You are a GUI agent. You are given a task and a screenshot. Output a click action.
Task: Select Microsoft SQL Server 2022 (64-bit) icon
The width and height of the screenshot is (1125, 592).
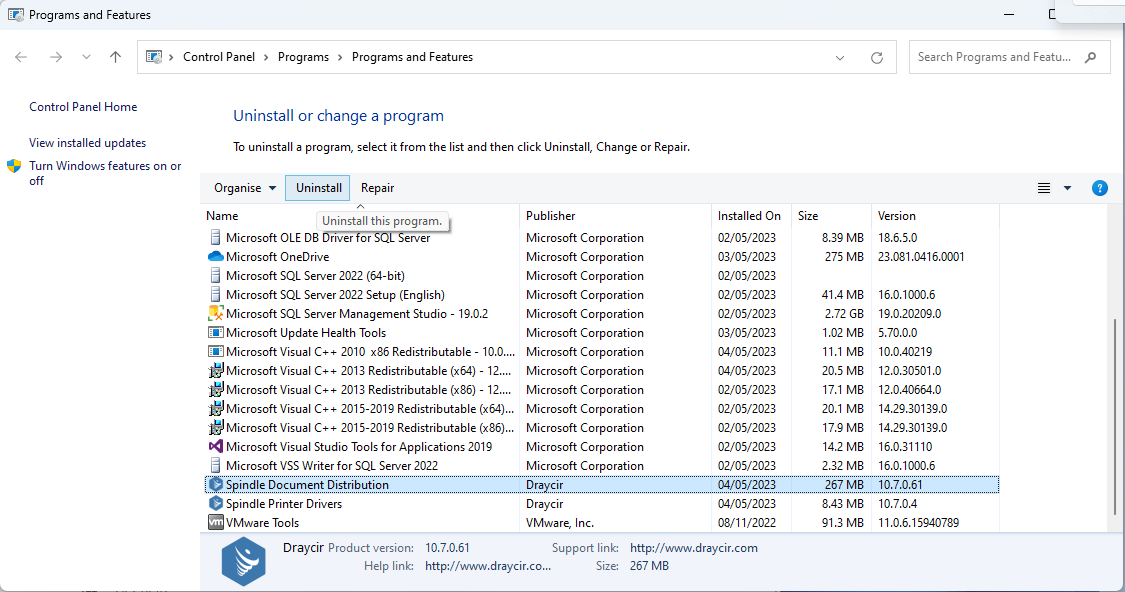(215, 276)
